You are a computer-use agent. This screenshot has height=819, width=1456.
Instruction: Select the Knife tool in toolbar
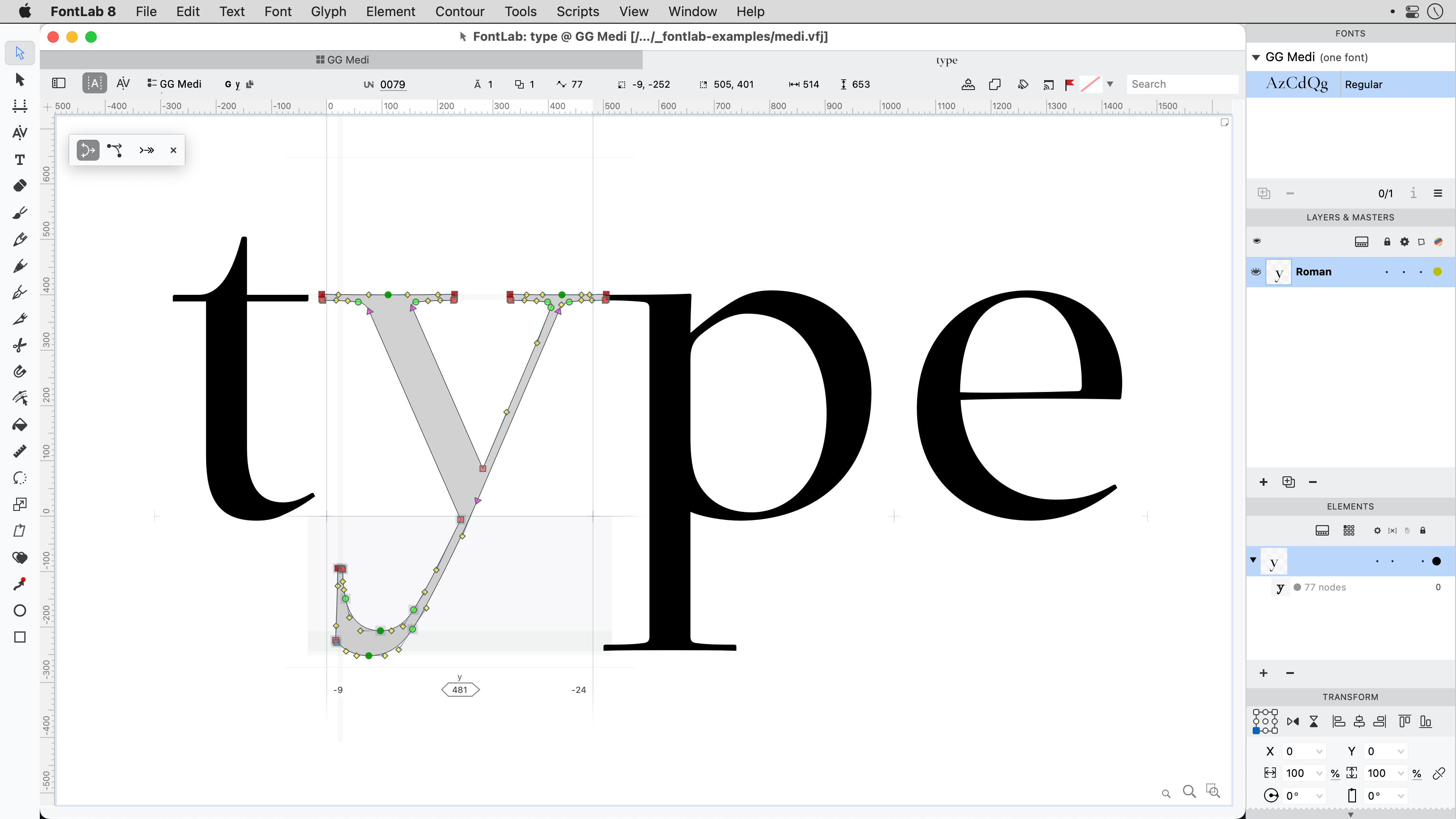coord(19,318)
